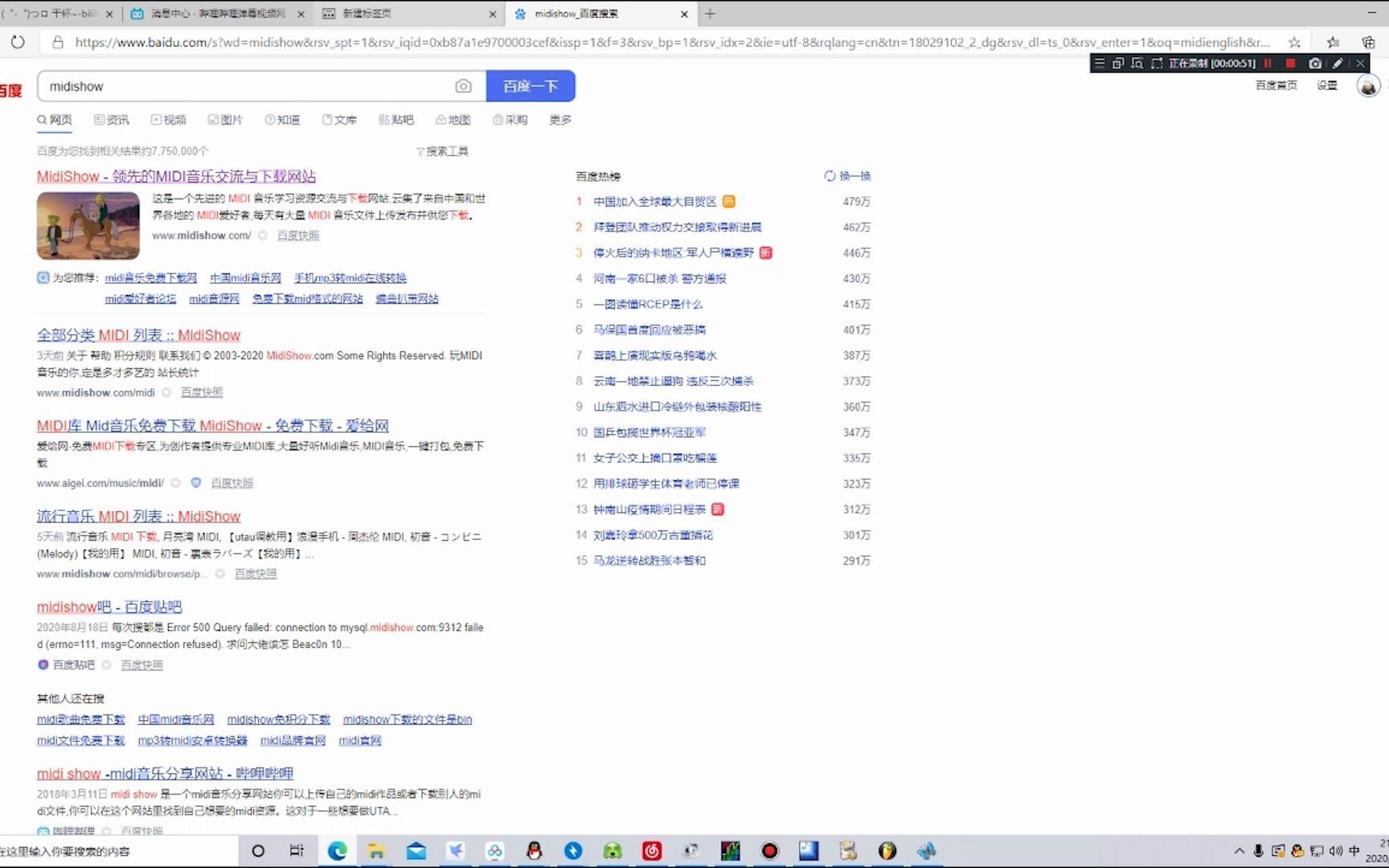Screen dimensions: 1389x868
Task: Expand the 搜索工具 filter
Action: click(x=442, y=151)
